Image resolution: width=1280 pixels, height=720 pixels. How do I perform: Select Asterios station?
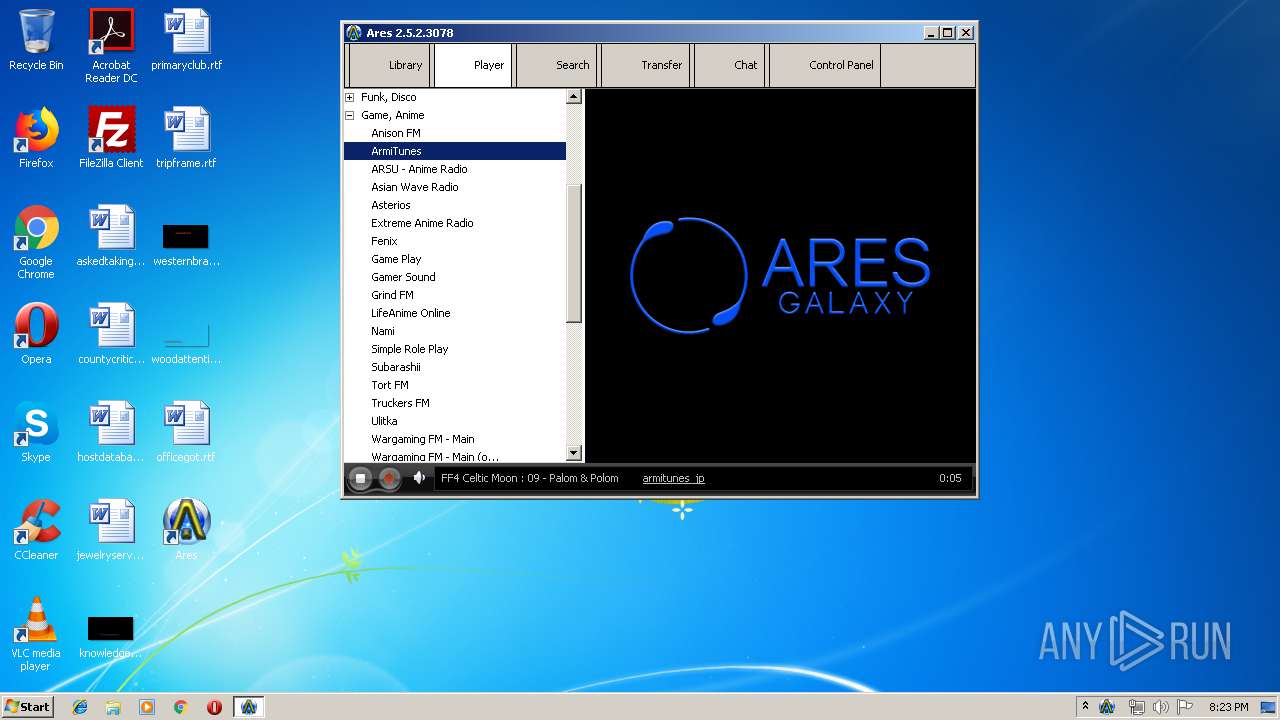[x=391, y=205]
